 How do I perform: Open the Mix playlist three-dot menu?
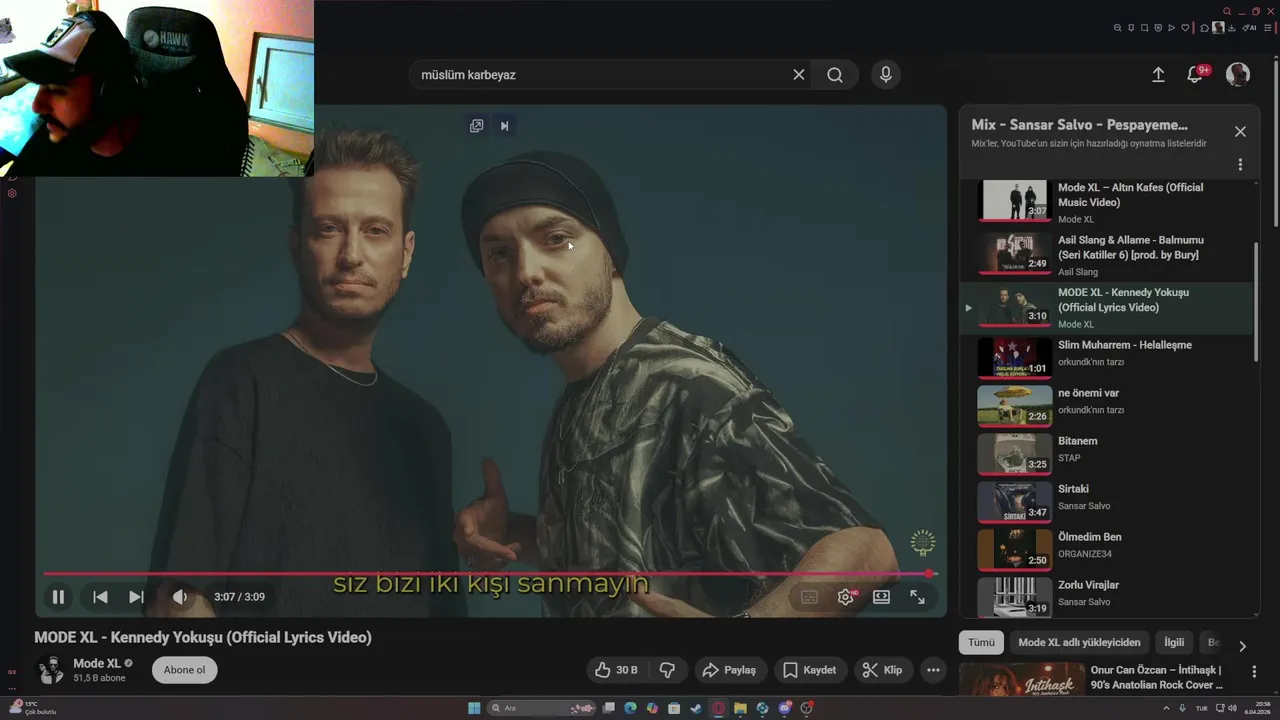tap(1240, 164)
